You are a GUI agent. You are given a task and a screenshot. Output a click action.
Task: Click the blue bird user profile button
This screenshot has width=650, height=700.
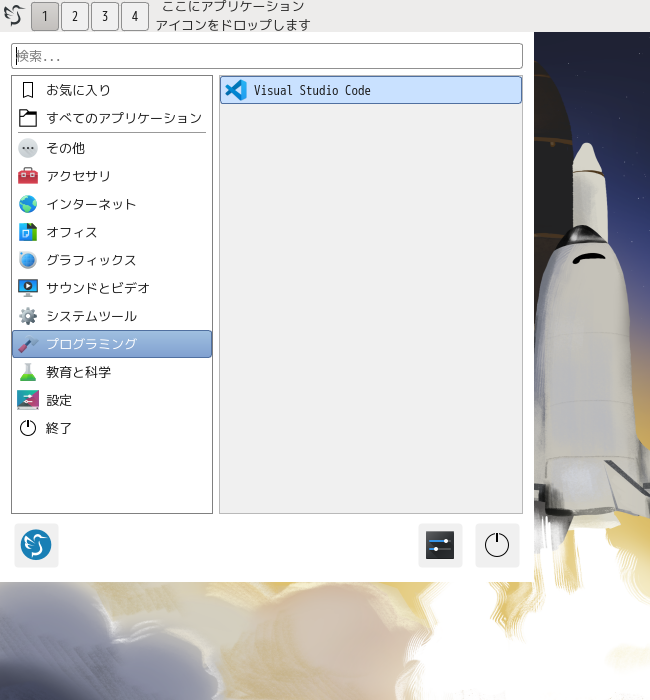pos(36,545)
